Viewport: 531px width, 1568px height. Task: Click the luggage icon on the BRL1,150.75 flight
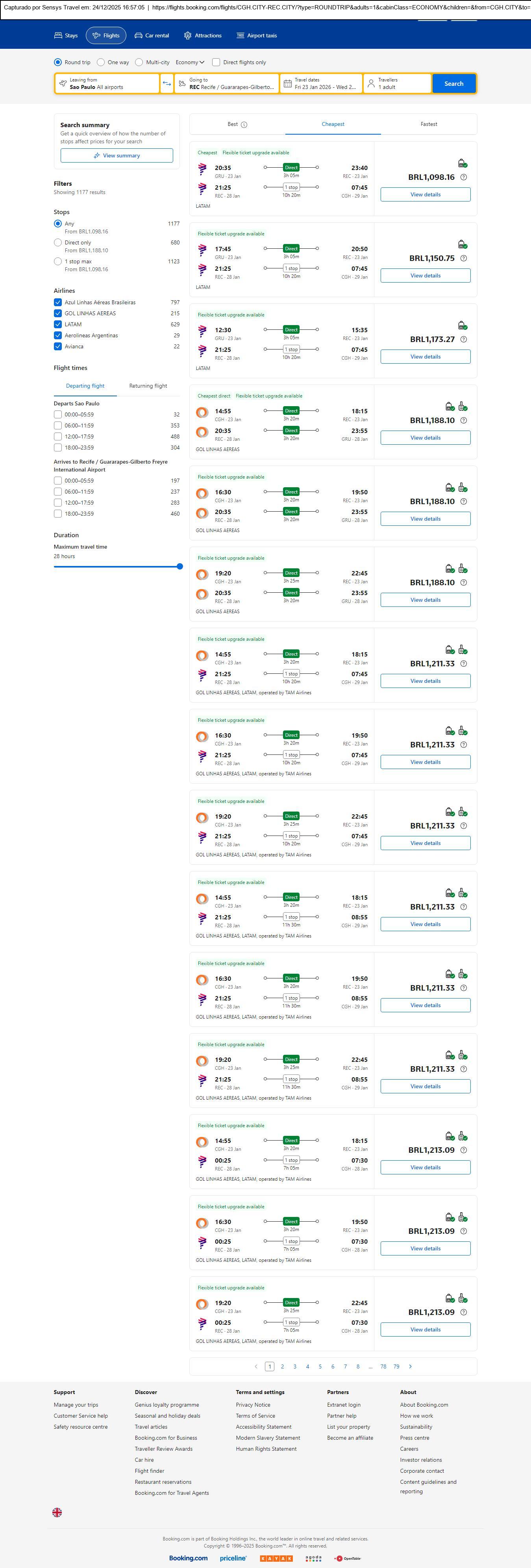[462, 245]
